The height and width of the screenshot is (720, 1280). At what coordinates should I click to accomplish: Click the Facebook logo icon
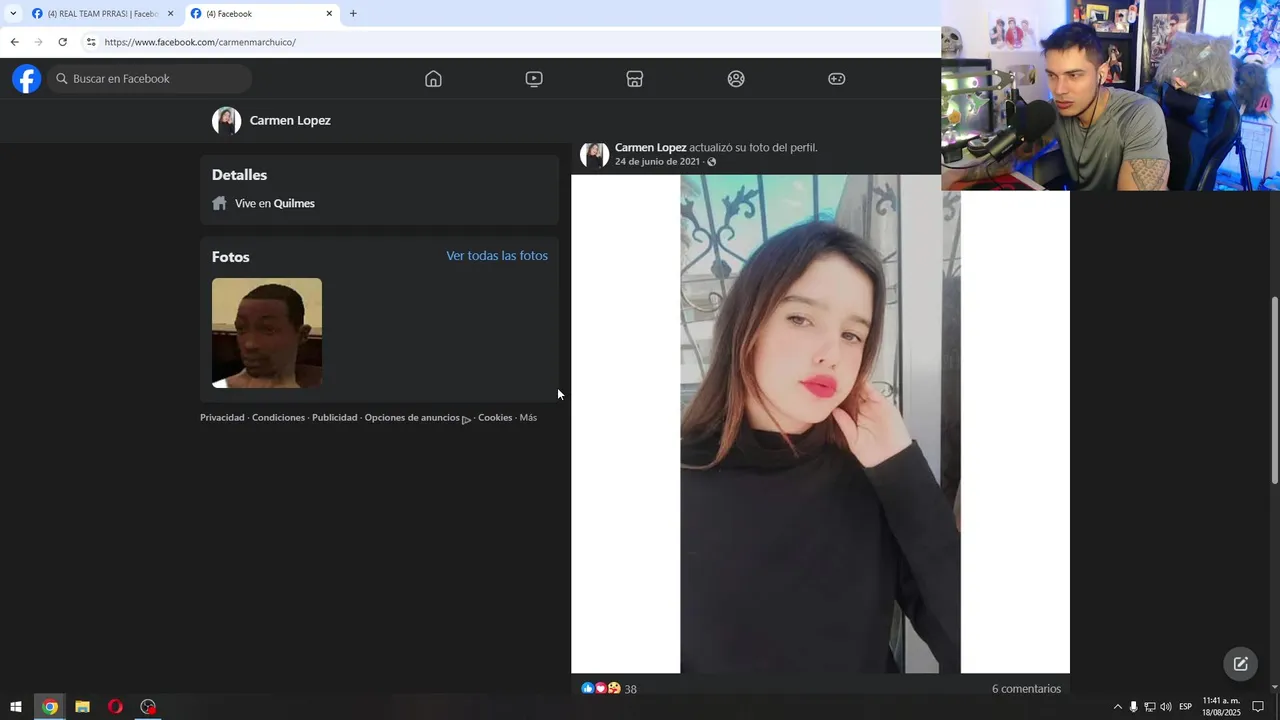coord(27,79)
